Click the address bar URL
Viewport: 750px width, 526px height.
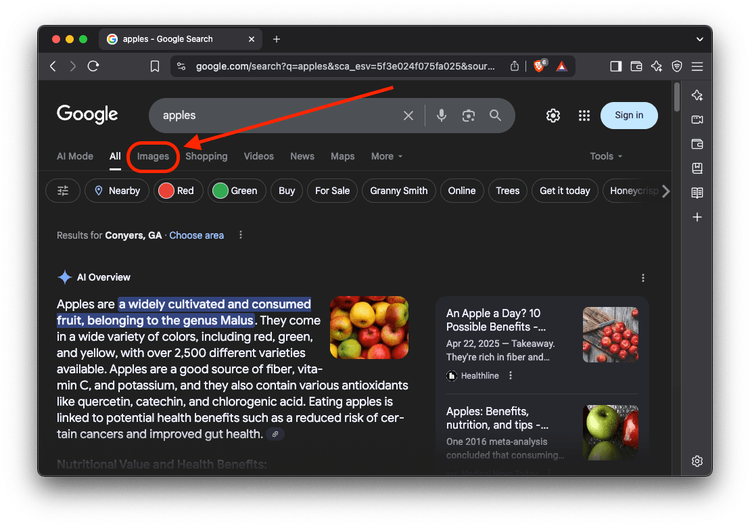[x=345, y=66]
